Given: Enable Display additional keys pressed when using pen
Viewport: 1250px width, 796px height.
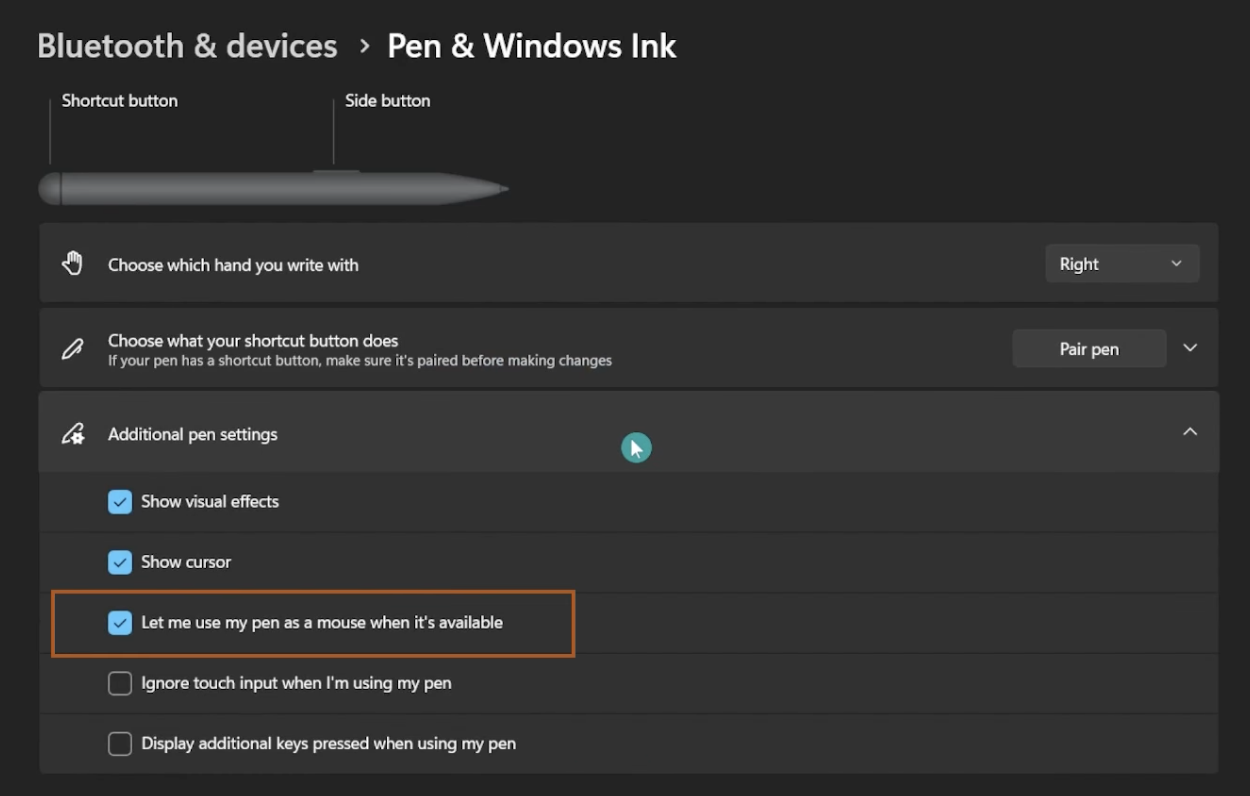Looking at the screenshot, I should (120, 743).
